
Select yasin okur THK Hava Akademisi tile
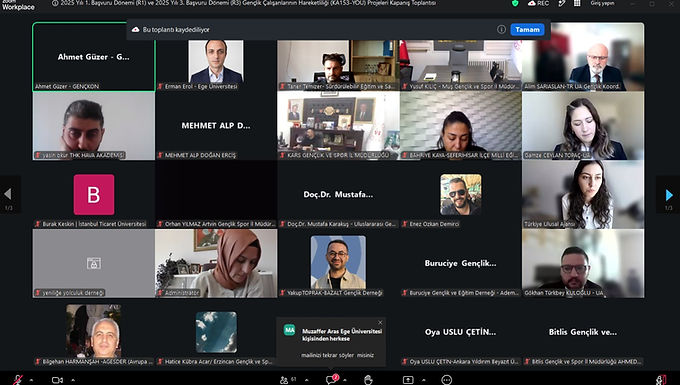[94, 126]
